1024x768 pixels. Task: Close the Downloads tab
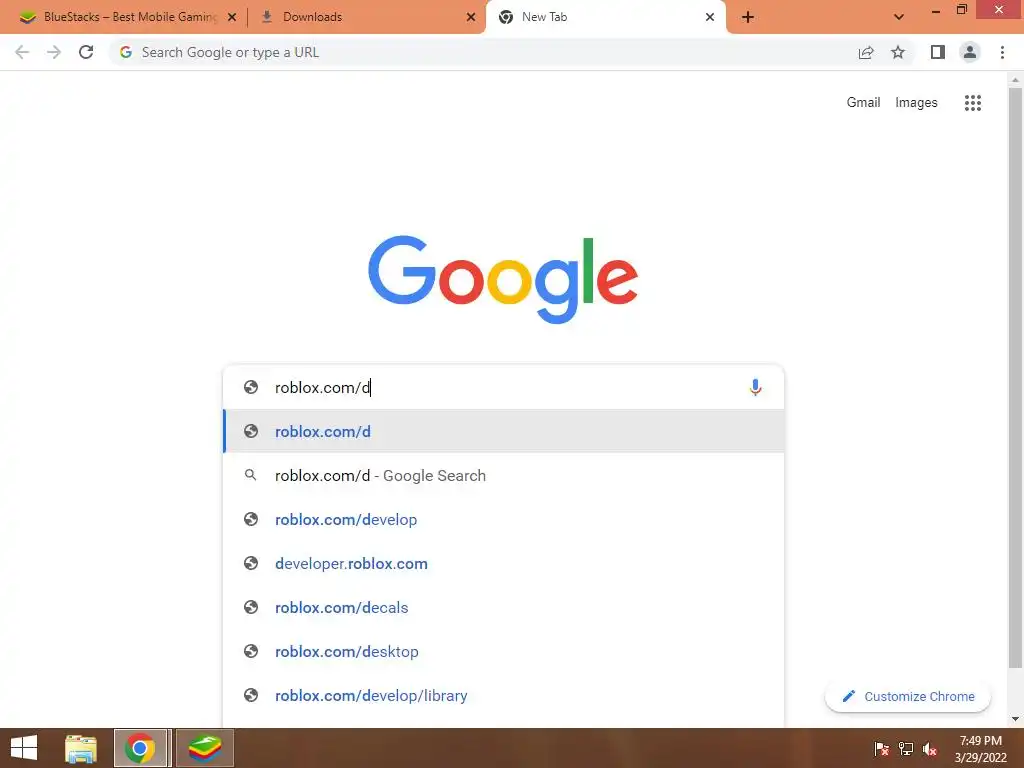[471, 17]
